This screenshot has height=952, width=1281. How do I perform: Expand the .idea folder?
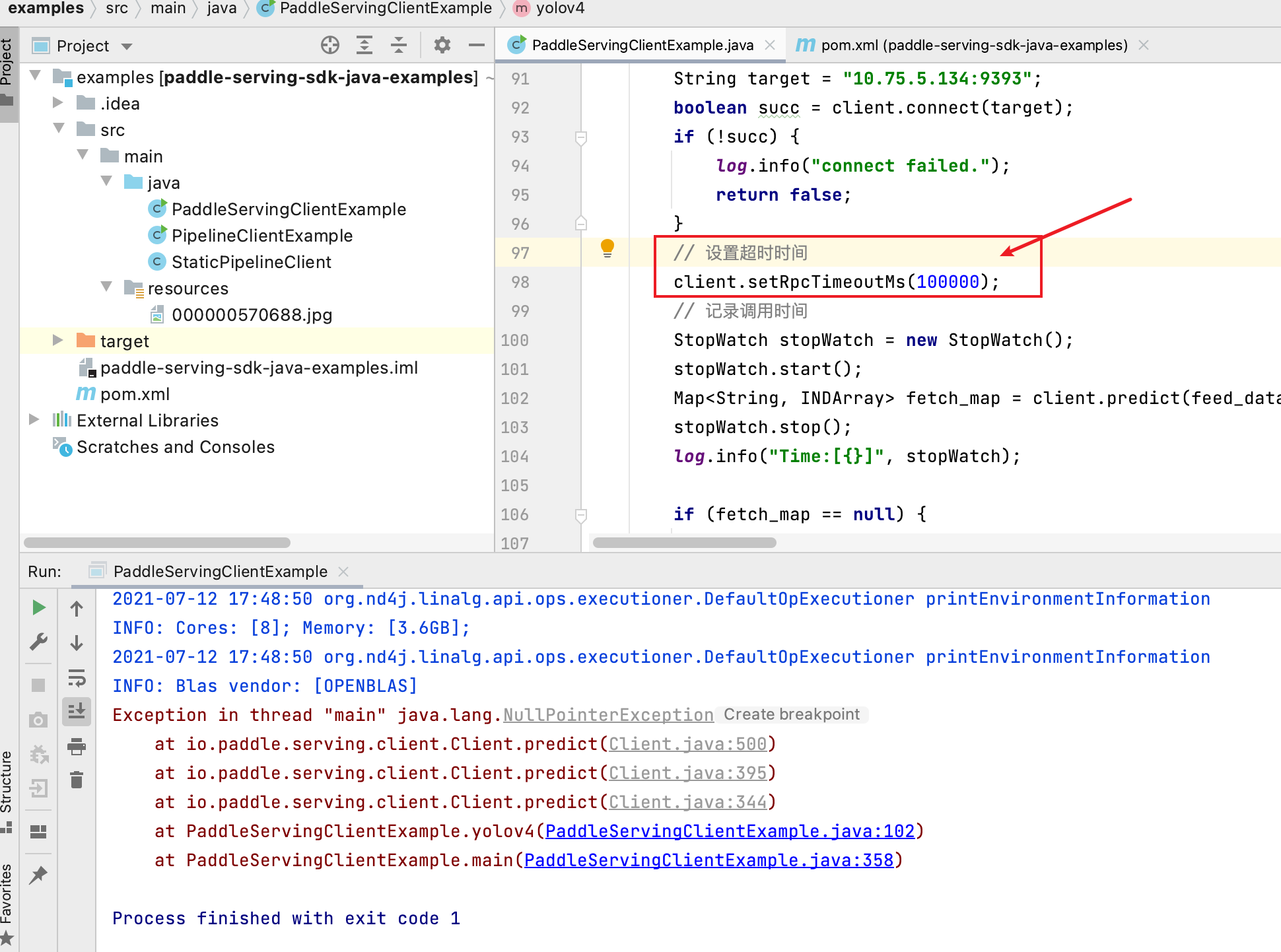(x=58, y=104)
